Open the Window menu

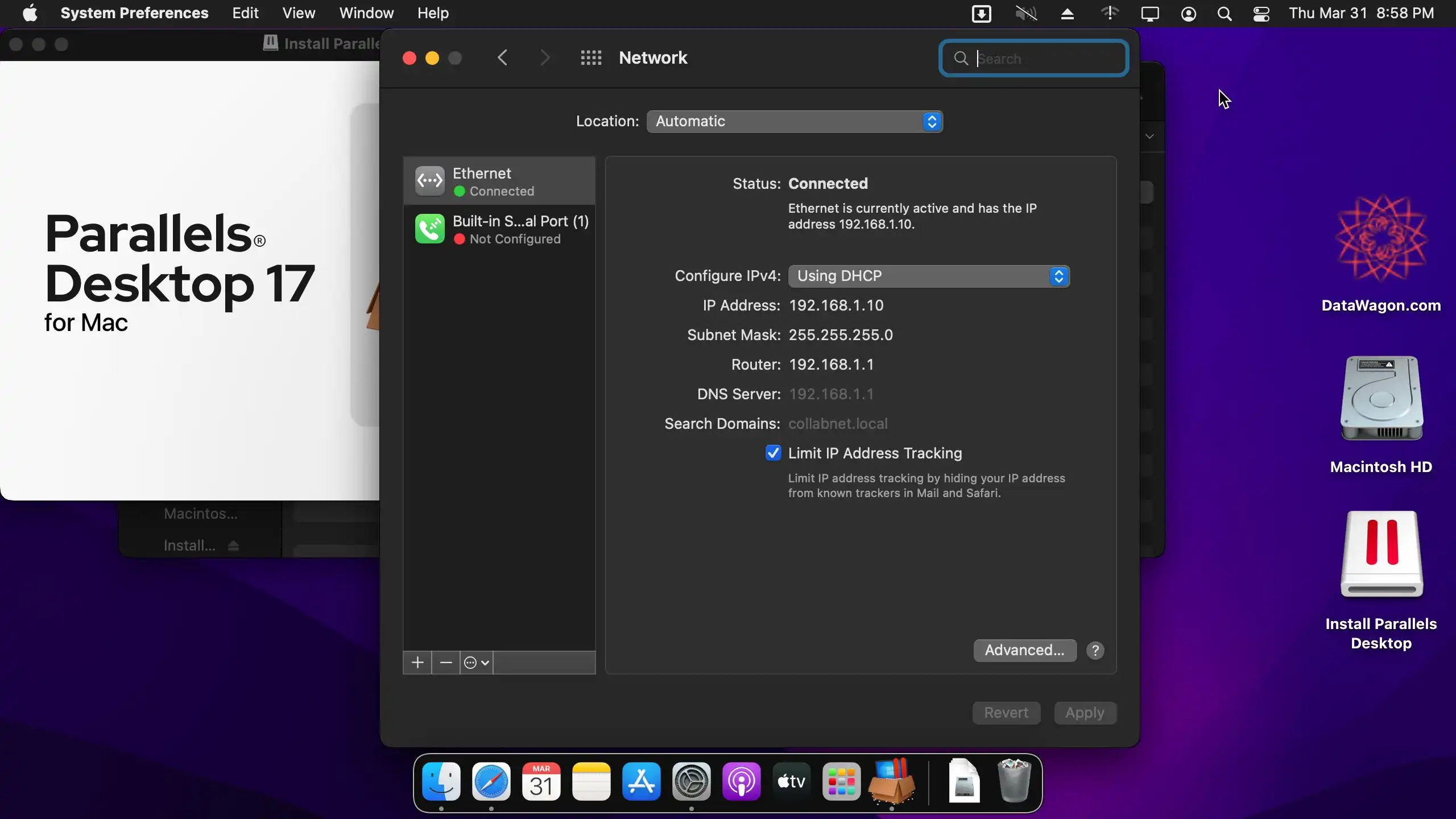pos(366,13)
